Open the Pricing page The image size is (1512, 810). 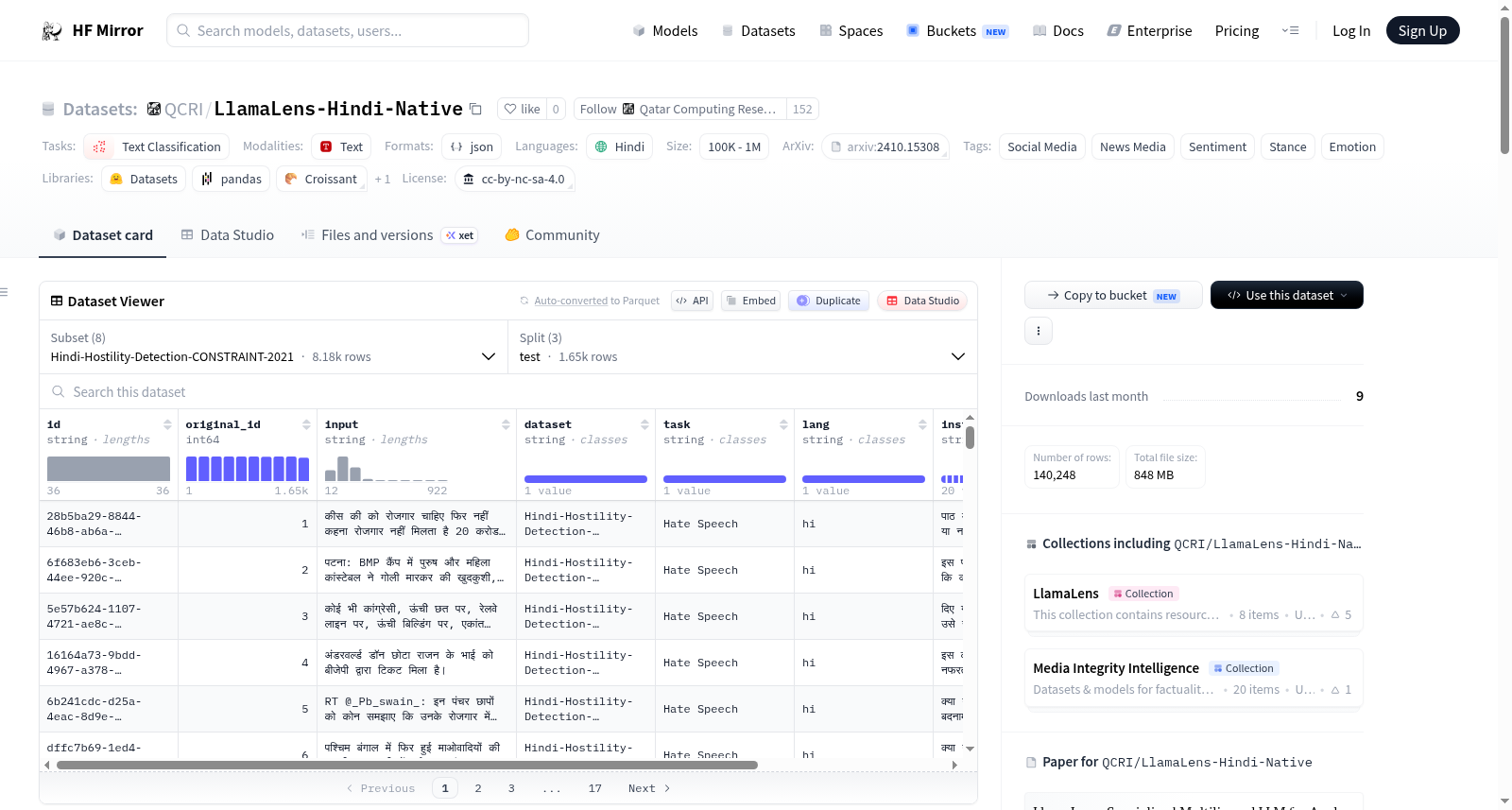(x=1237, y=31)
